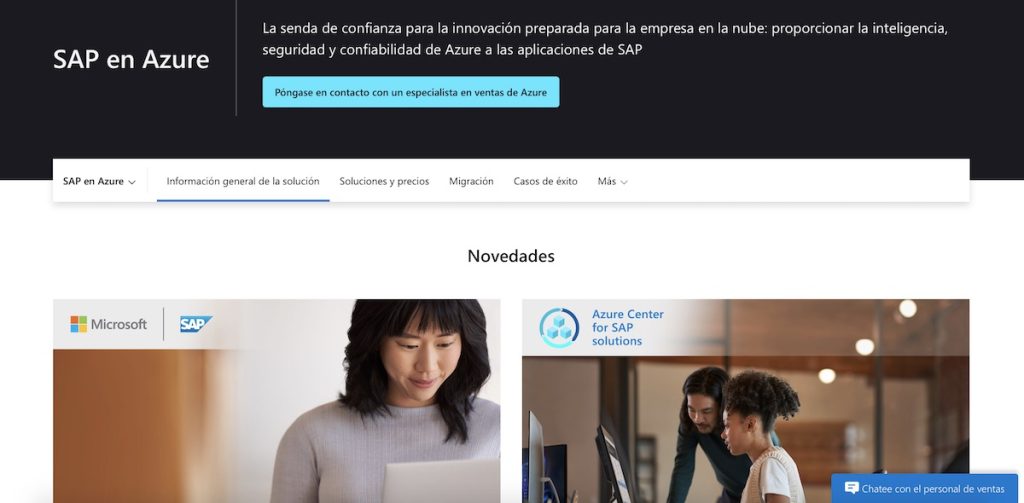Image resolution: width=1024 pixels, height=503 pixels.
Task: Expand the SAP en Azure dropdown chevron
Action: coord(132,182)
